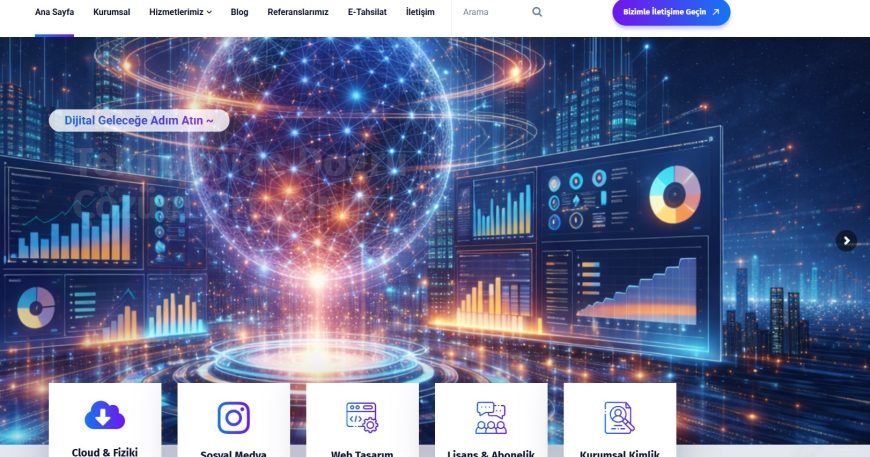Click the Bizimle İletişime Geçin button
Screen dimensions: 870x457
pyautogui.click(x=671, y=12)
